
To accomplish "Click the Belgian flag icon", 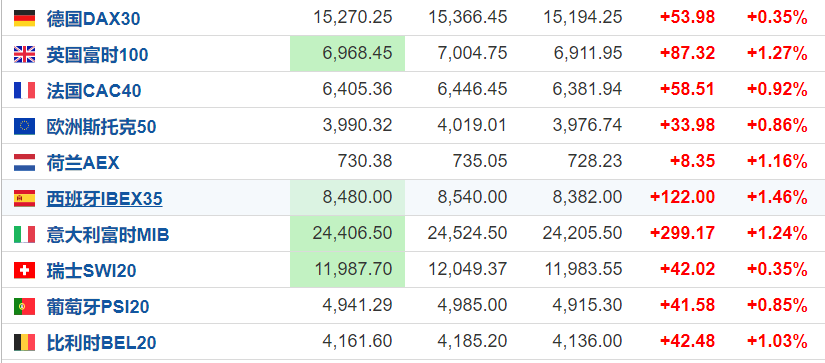I will (24, 342).
